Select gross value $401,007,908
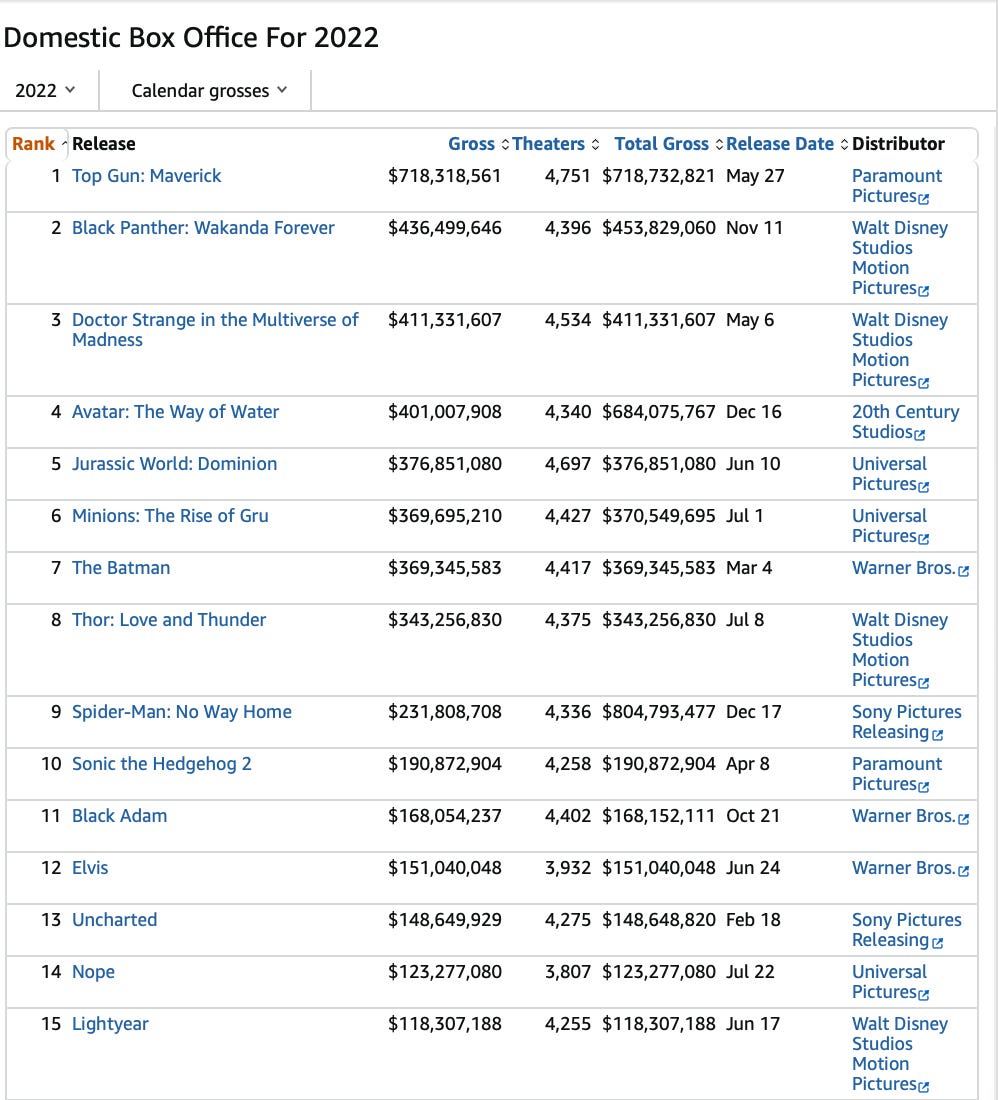Screen dimensions: 998x1100 point(445,412)
